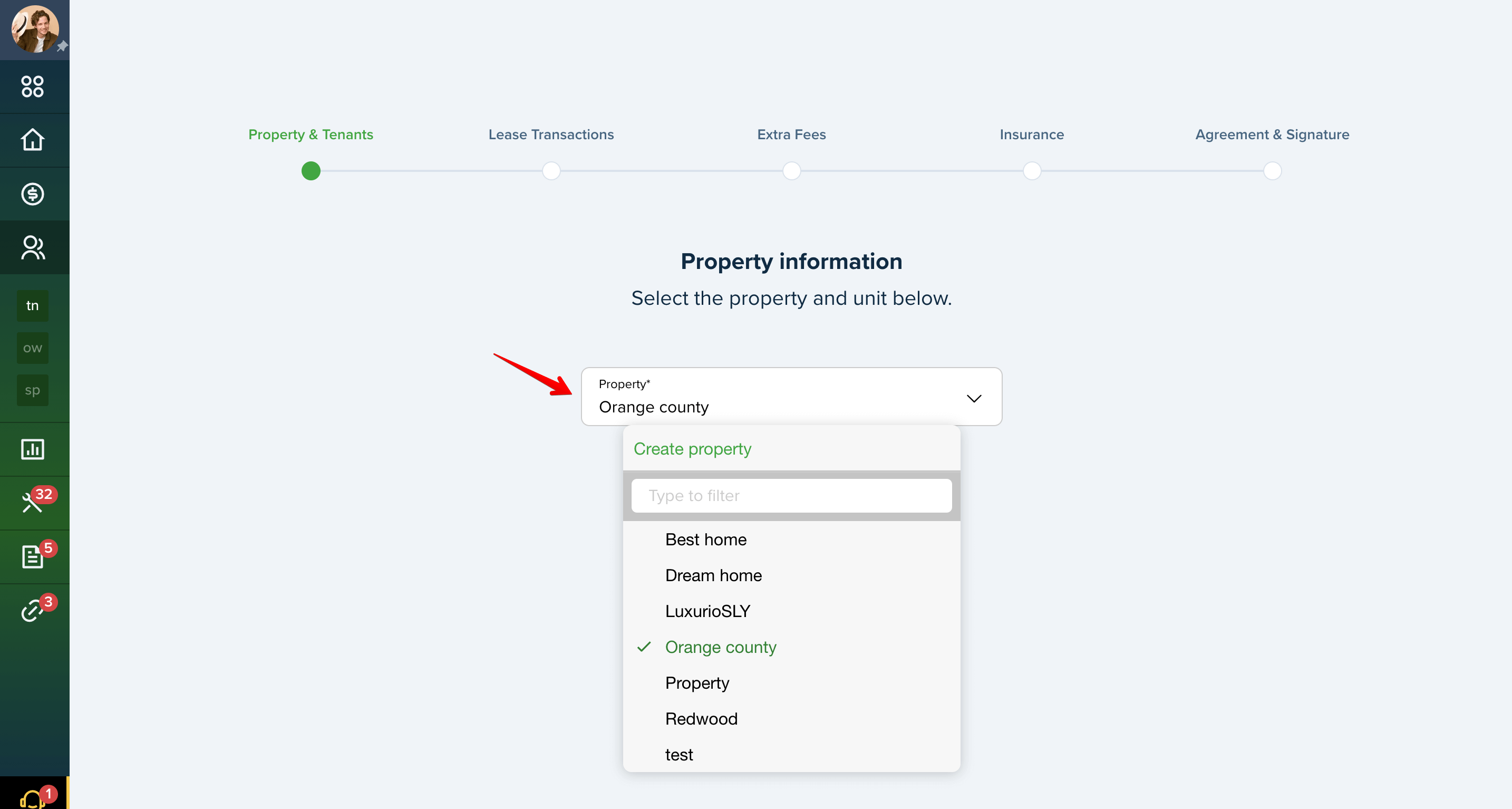1512x809 pixels.
Task: Click the Extra Fees step dot
Action: [791, 171]
